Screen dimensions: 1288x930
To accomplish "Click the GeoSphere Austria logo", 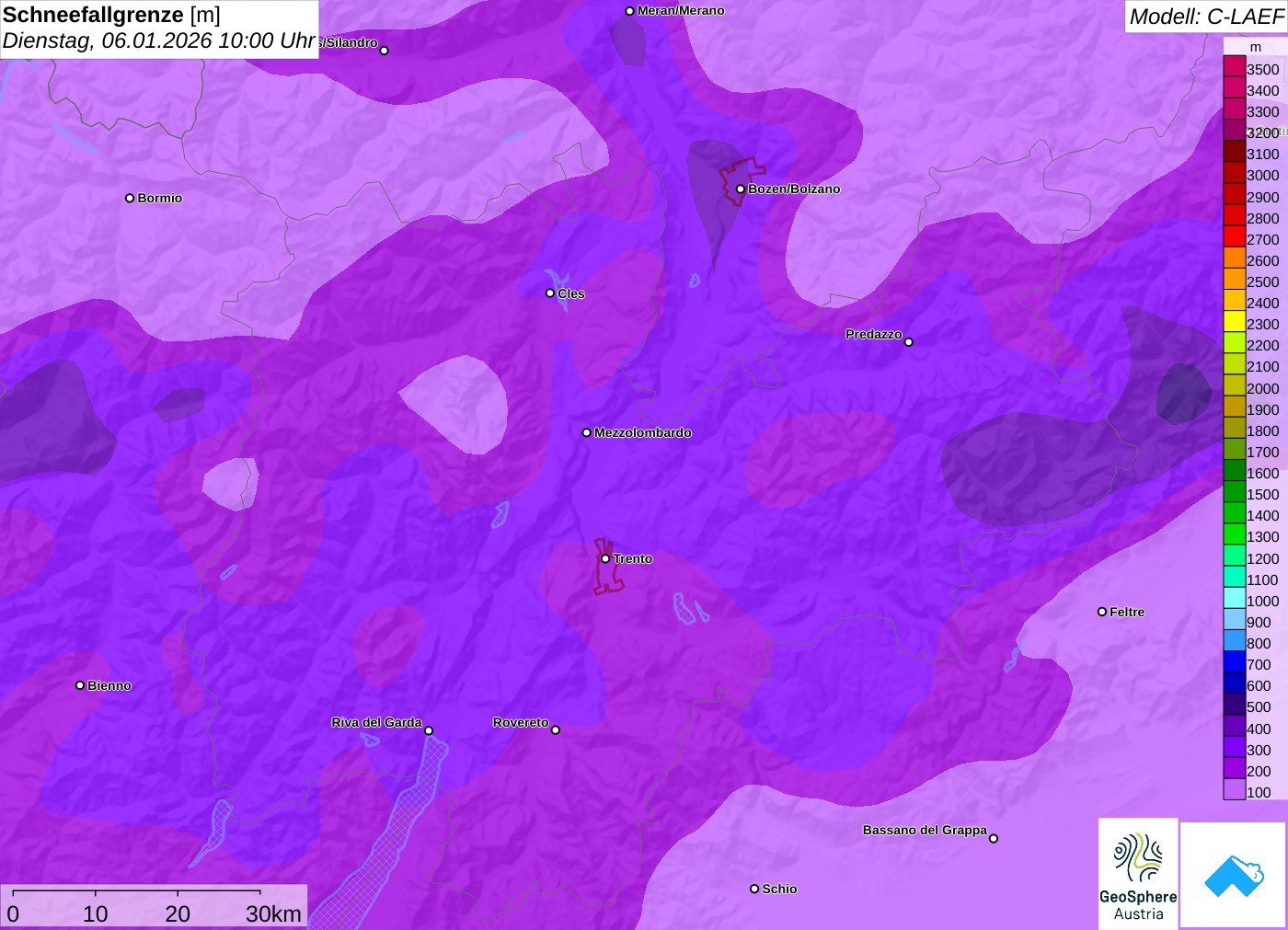I will pyautogui.click(x=1138, y=873).
